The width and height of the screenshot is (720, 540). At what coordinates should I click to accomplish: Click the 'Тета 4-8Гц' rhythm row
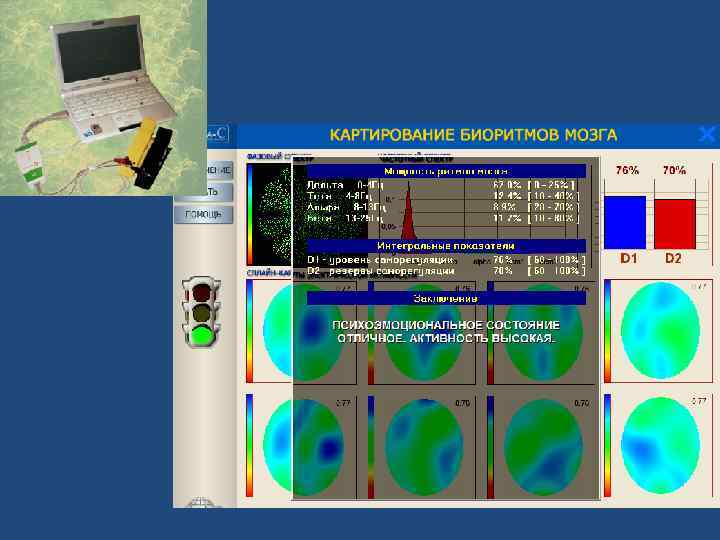coord(444,196)
